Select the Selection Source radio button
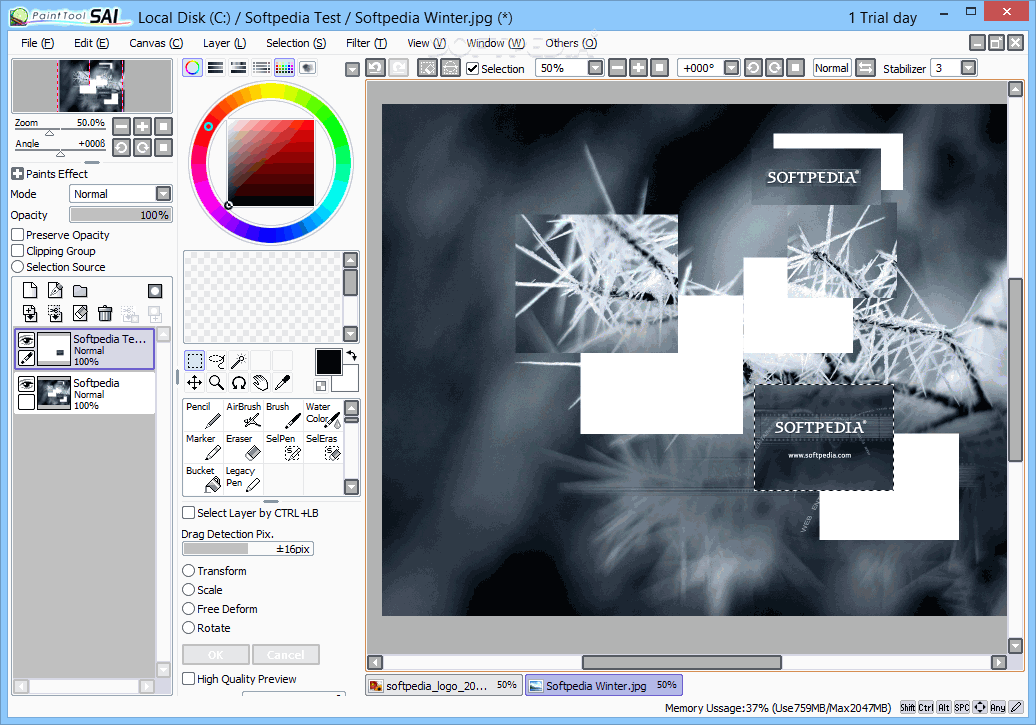1036x725 pixels. [18, 266]
